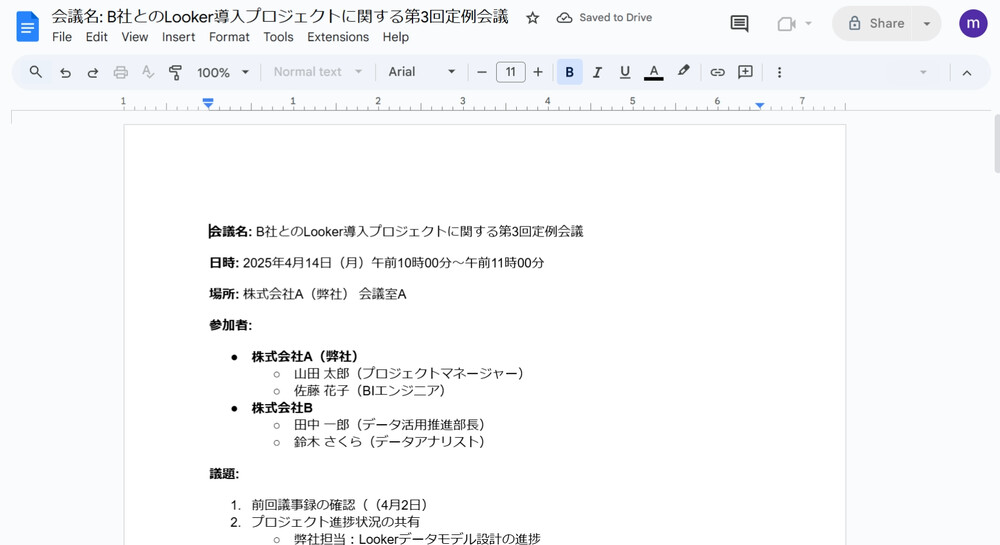1000x545 pixels.
Task: Open the 100% zoom dropdown
Action: tap(223, 72)
